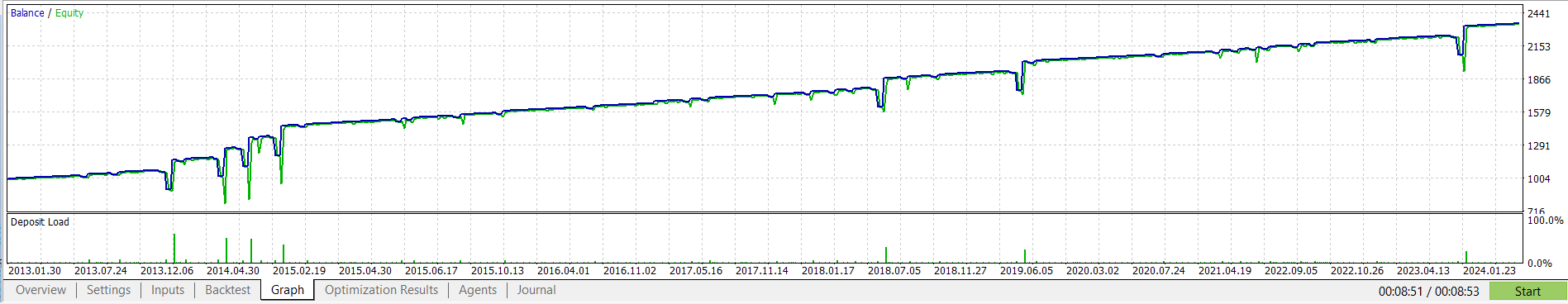Click the 2019.06.05 date label

coord(1027,270)
